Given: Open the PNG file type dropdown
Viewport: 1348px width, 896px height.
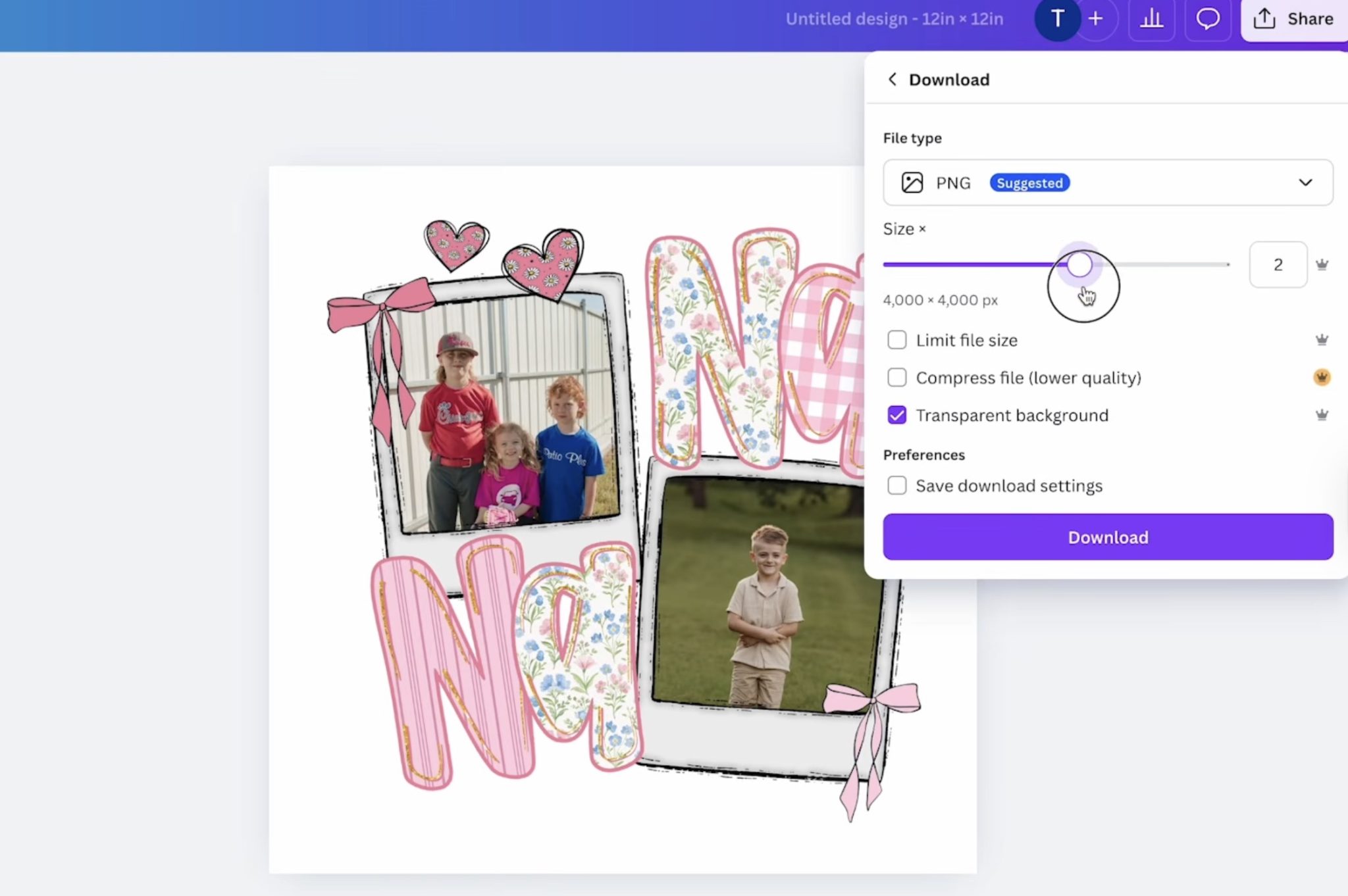Looking at the screenshot, I should point(1093,183).
